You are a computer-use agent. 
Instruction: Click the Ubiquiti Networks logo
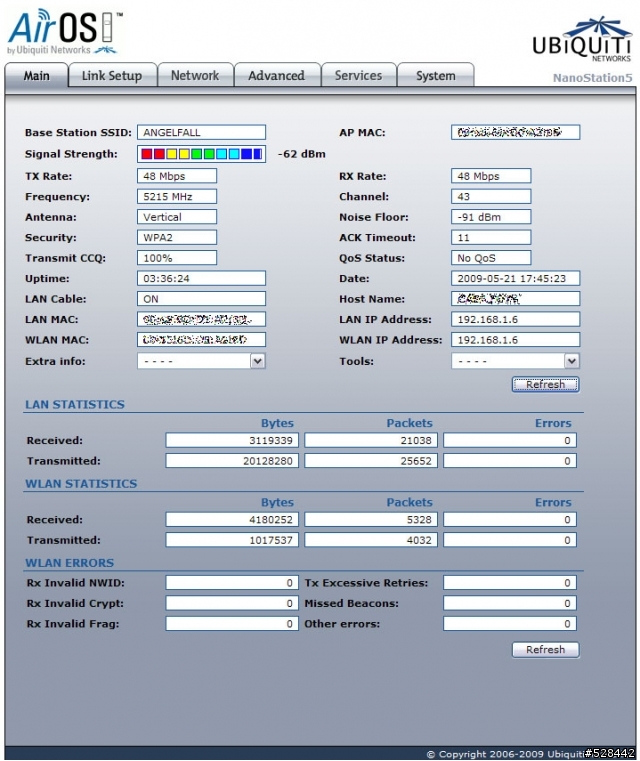click(582, 40)
